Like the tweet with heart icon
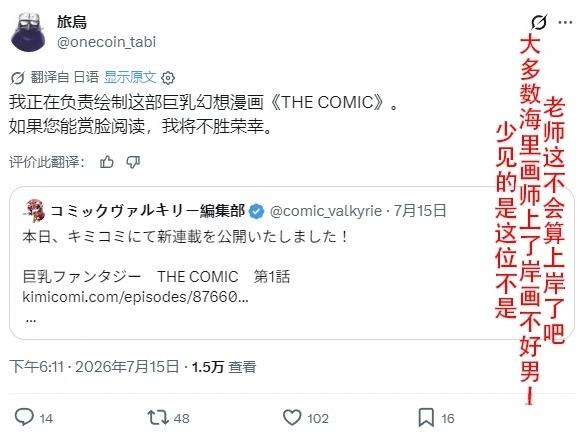 tap(292, 417)
